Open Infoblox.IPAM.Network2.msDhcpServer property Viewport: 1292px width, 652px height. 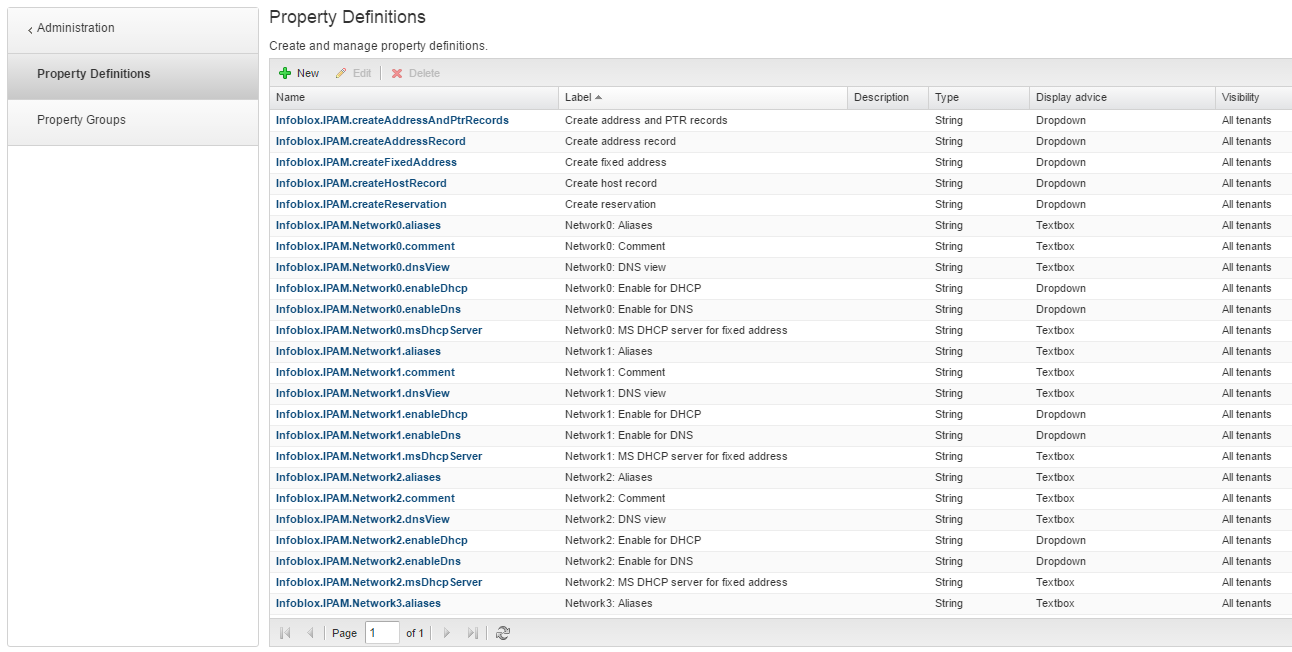click(379, 582)
